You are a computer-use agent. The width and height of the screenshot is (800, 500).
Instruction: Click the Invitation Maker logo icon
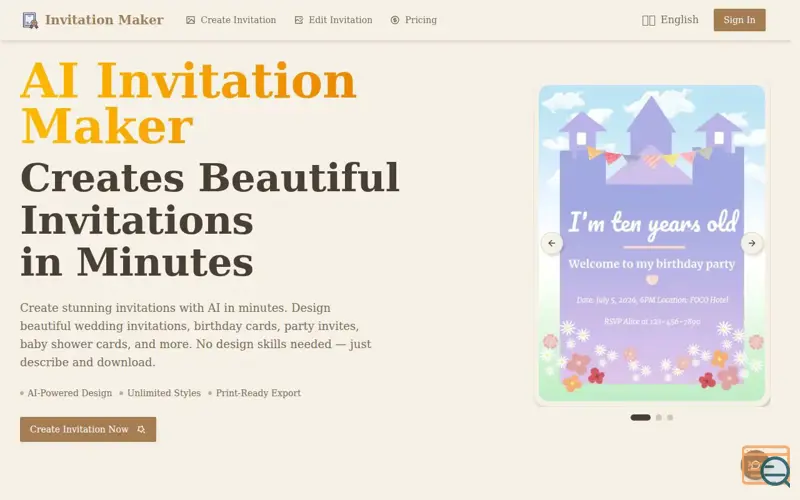pos(30,20)
